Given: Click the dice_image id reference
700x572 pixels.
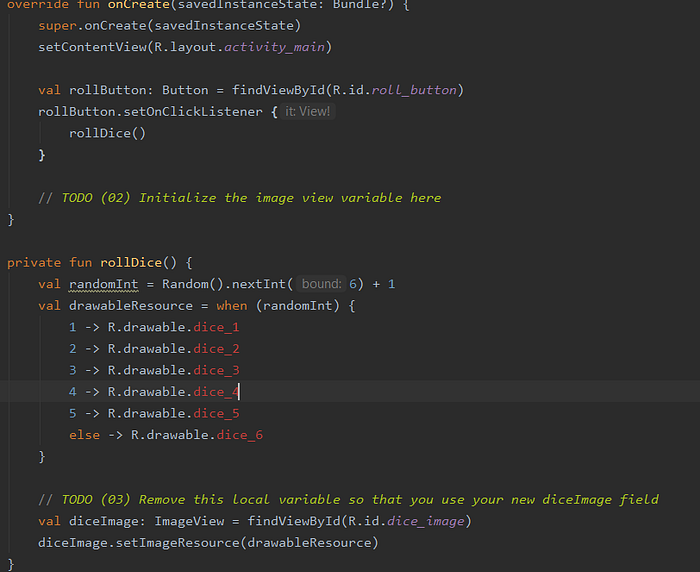Looking at the screenshot, I should coord(426,521).
